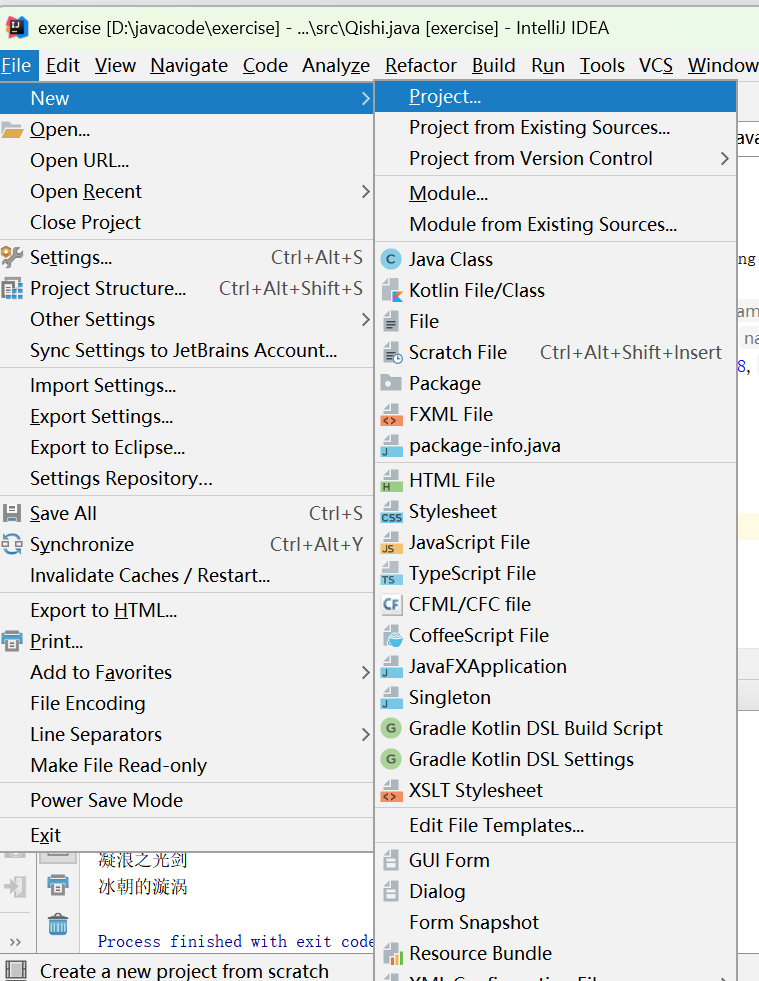Choose Close Project

tap(186, 223)
